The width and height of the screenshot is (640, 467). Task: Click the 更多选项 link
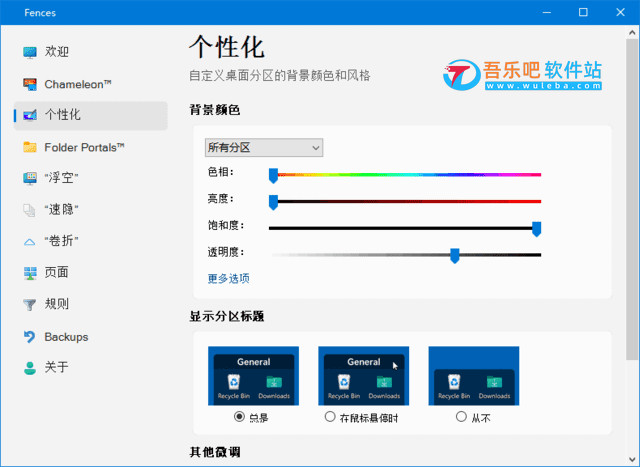pos(228,278)
